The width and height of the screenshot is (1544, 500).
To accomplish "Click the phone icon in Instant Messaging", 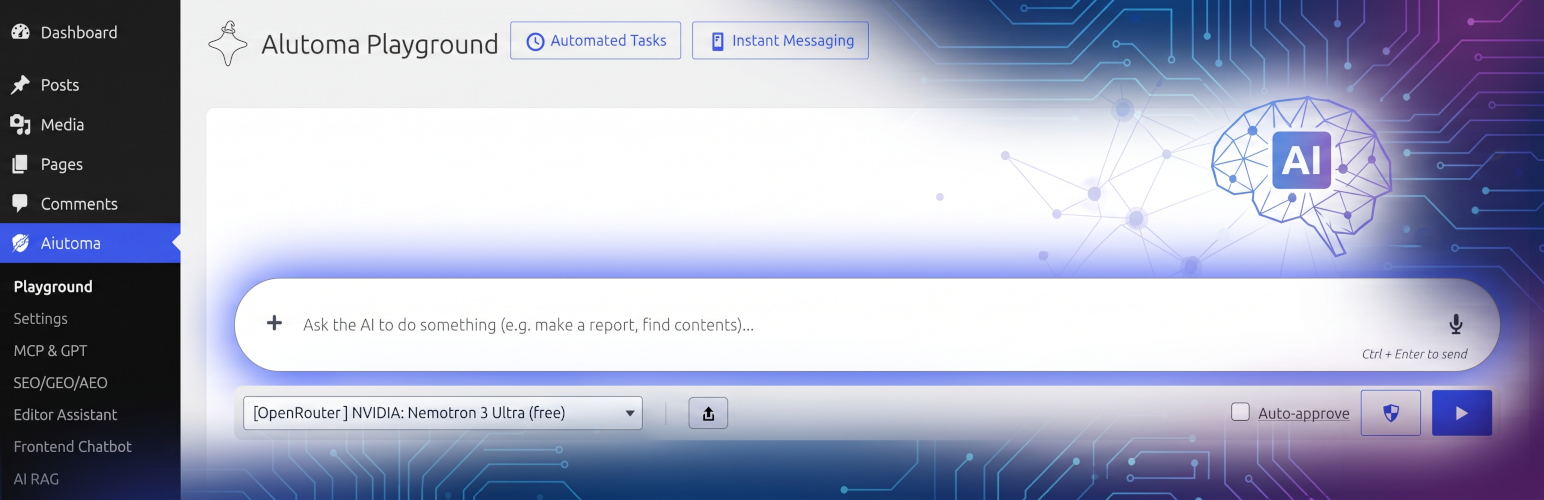I will tap(717, 42).
